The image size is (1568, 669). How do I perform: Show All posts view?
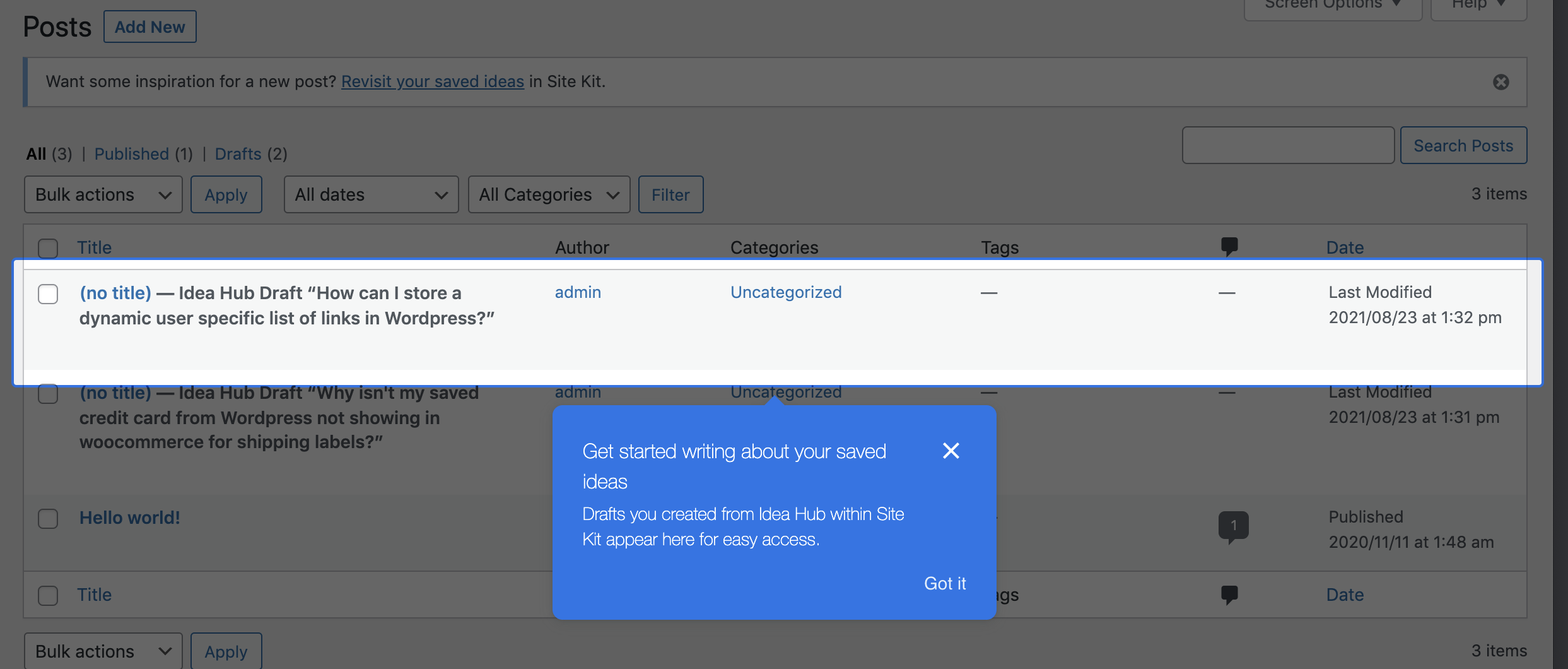[x=37, y=153]
